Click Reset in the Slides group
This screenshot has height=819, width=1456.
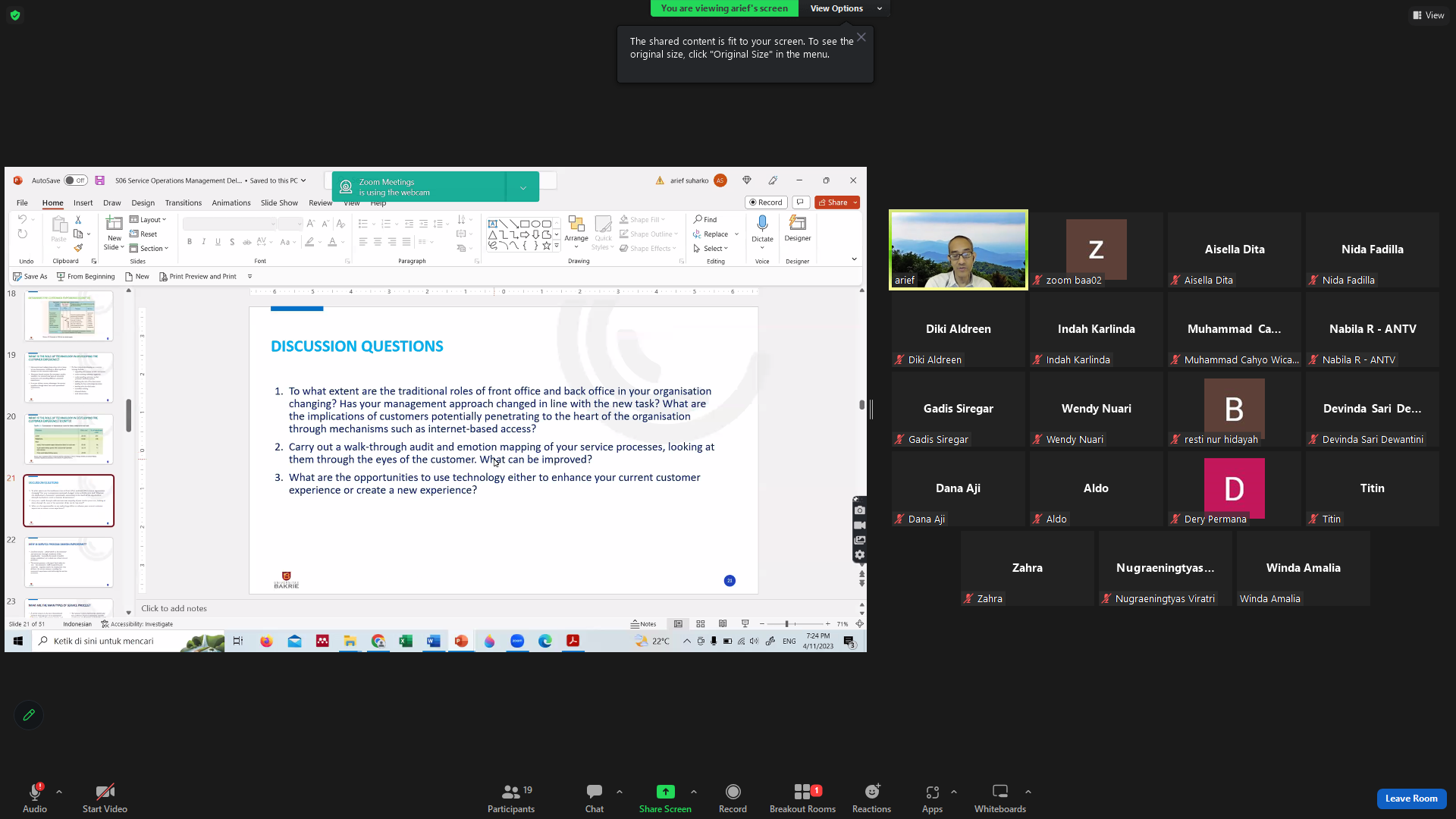(143, 234)
